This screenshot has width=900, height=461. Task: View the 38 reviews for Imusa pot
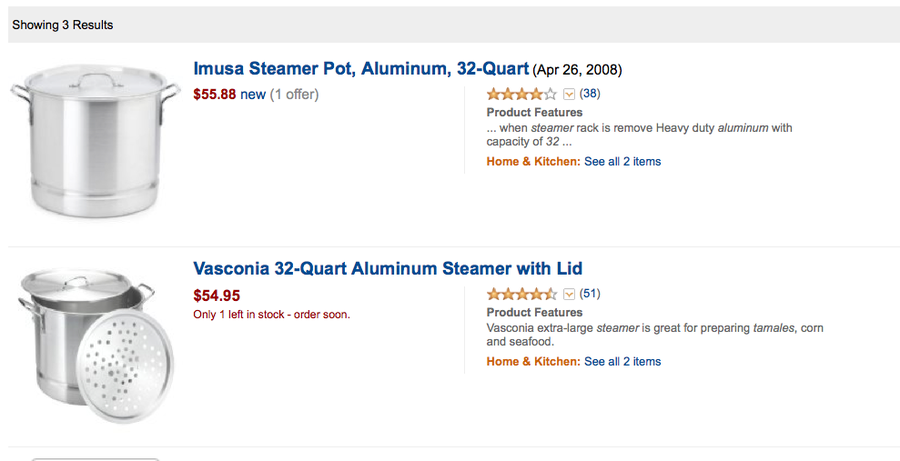[589, 94]
